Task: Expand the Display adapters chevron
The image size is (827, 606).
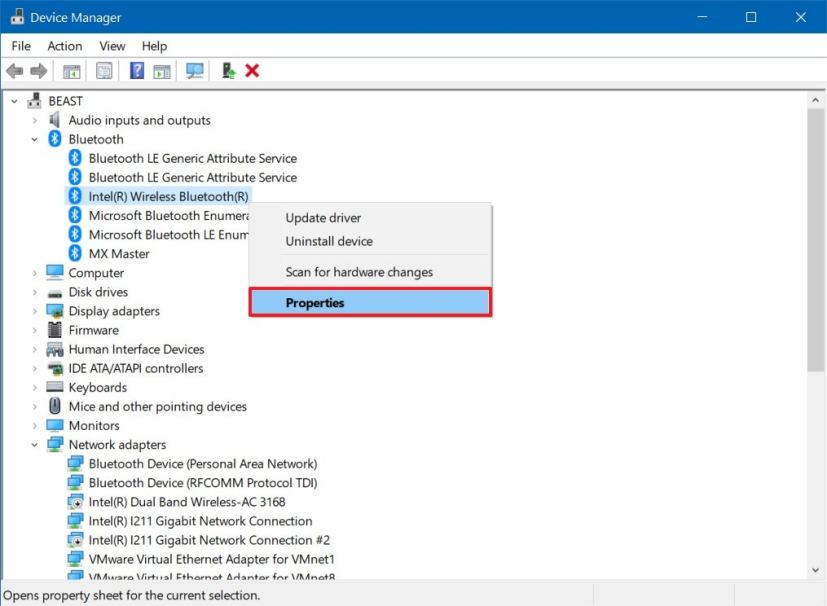Action: [35, 311]
